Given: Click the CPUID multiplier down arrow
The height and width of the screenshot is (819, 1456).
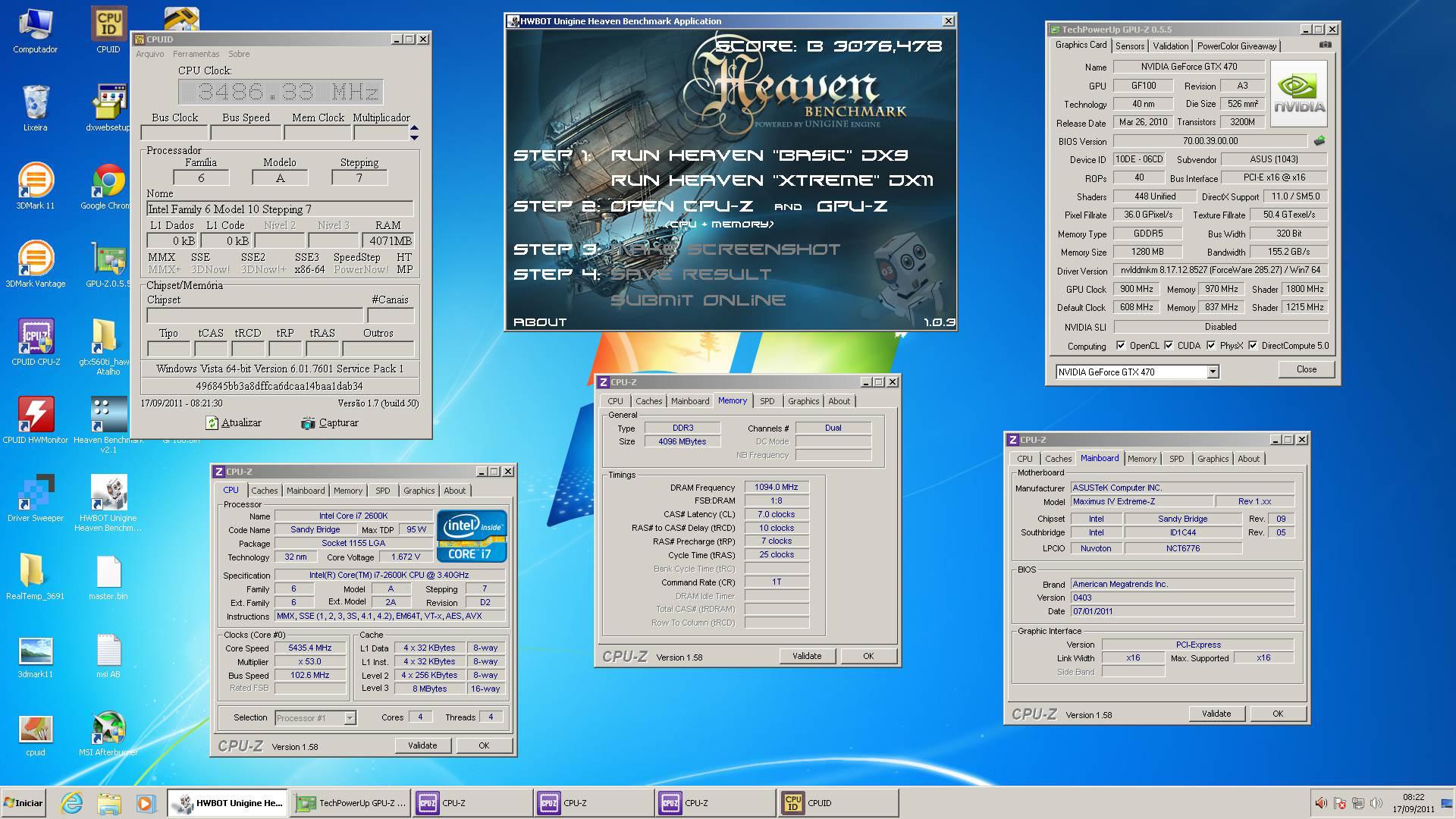Looking at the screenshot, I should click(x=414, y=137).
